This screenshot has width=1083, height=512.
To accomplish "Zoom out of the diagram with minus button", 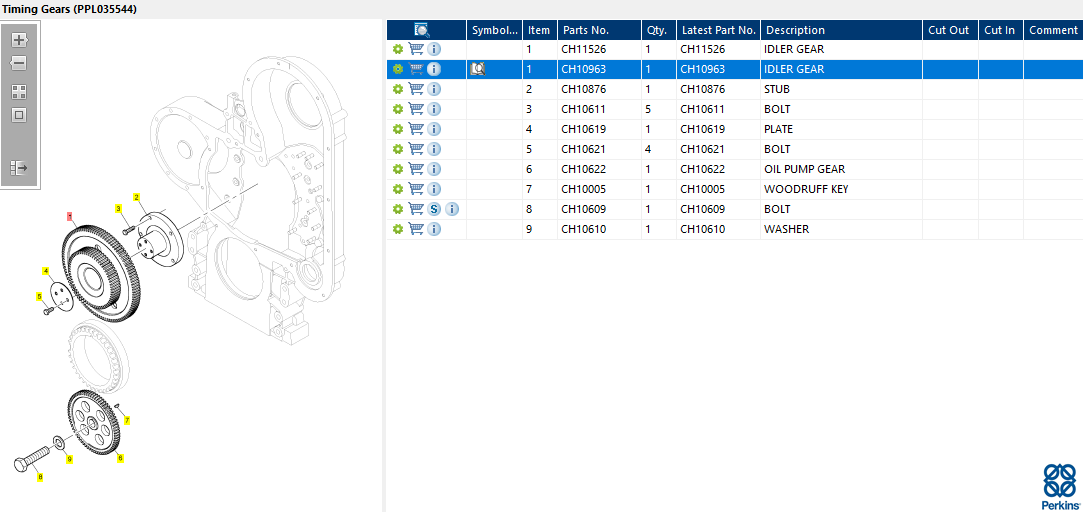I will click(x=19, y=63).
